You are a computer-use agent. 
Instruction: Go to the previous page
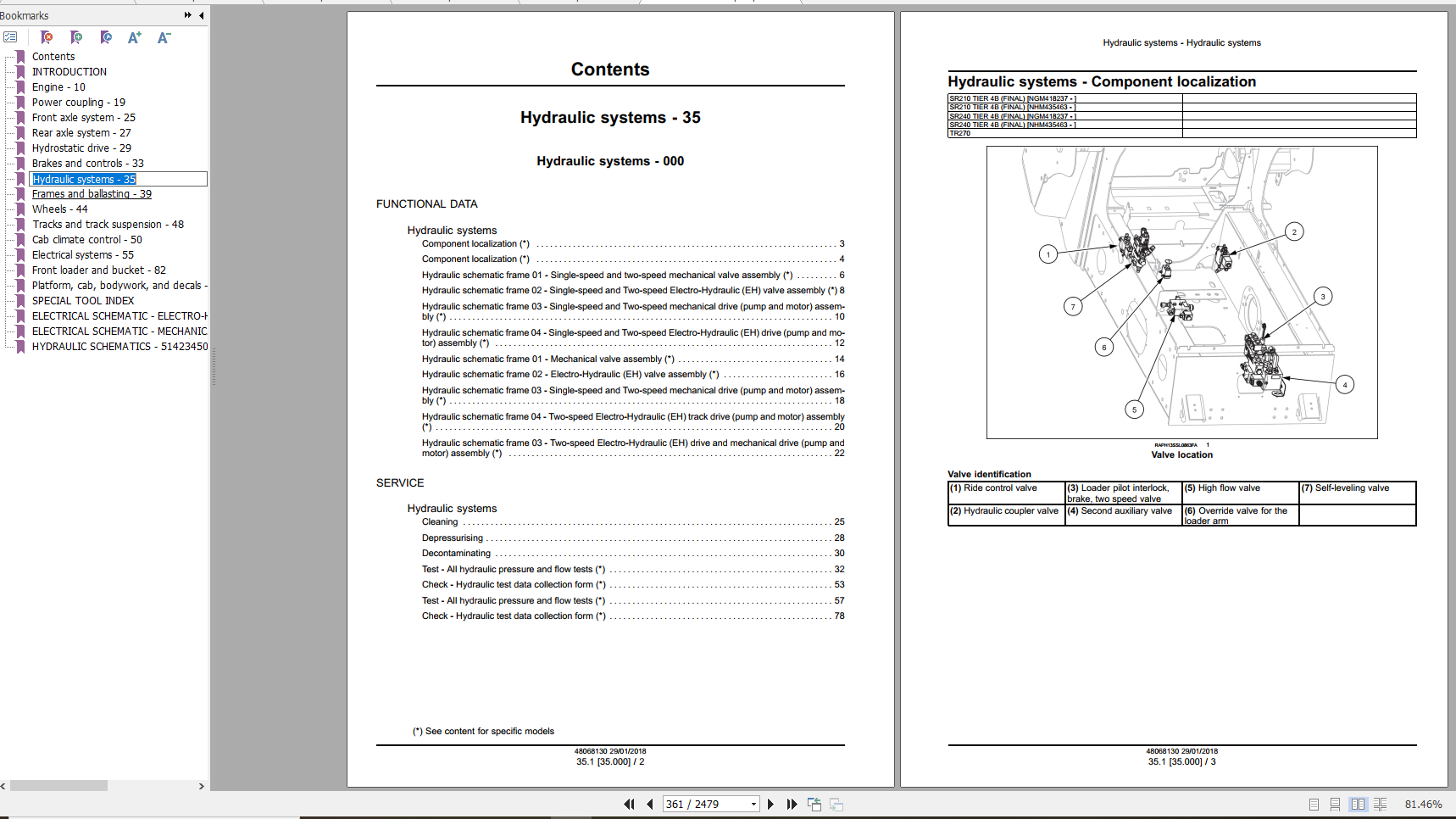tap(650, 804)
